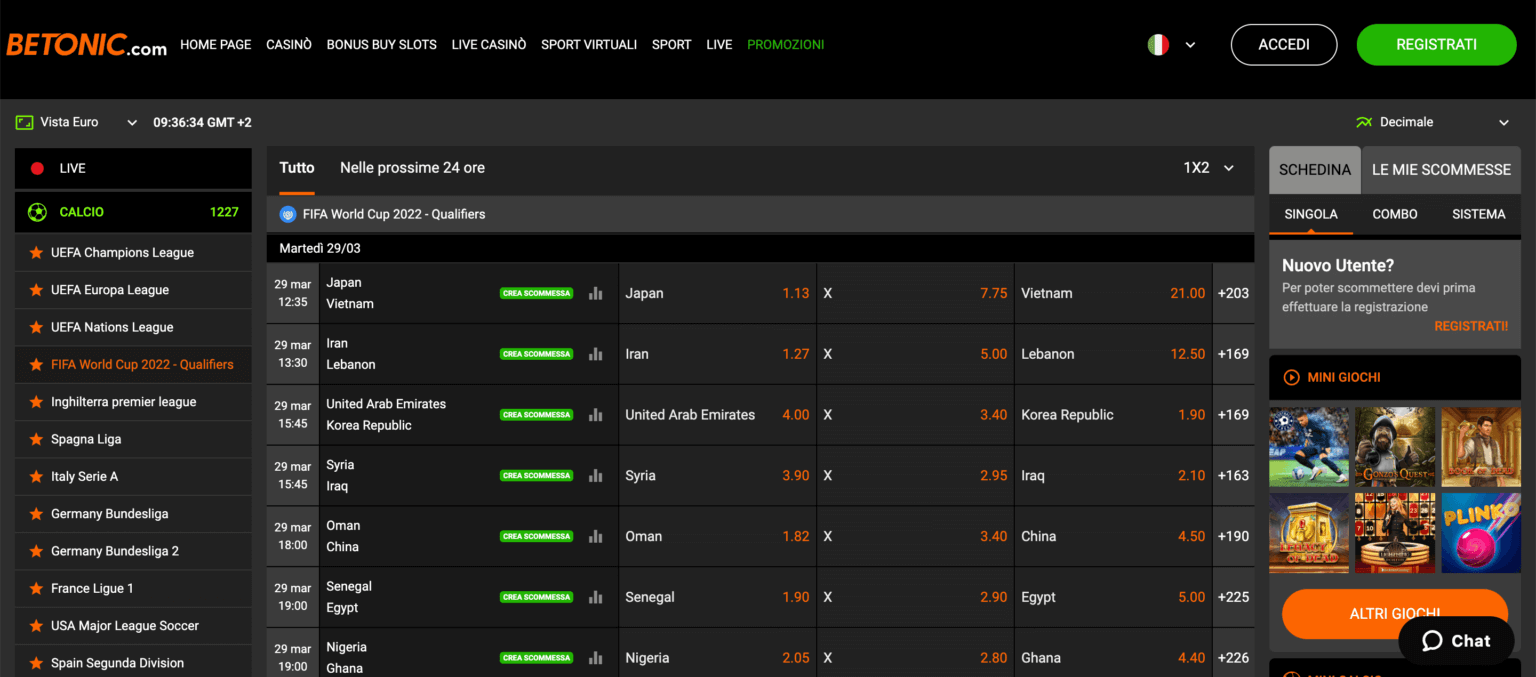
Task: Click the soccer ball Calcio icon
Action: 38,212
